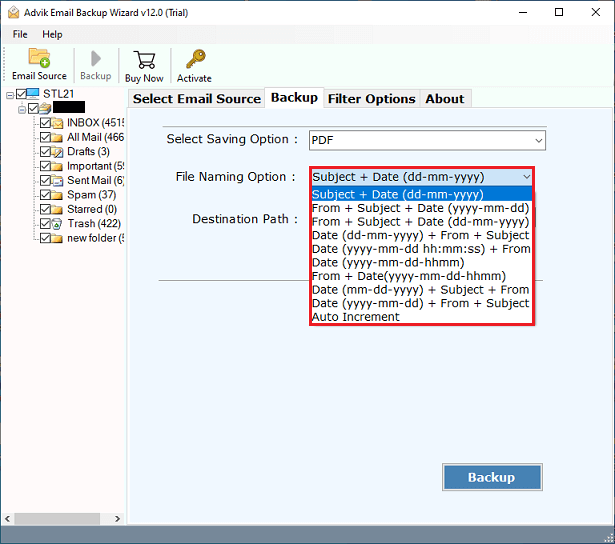Screen dimensions: 615x544
Task: Choose Date (dd-mm-yyyy) + From + Subject
Action: [x=421, y=235]
